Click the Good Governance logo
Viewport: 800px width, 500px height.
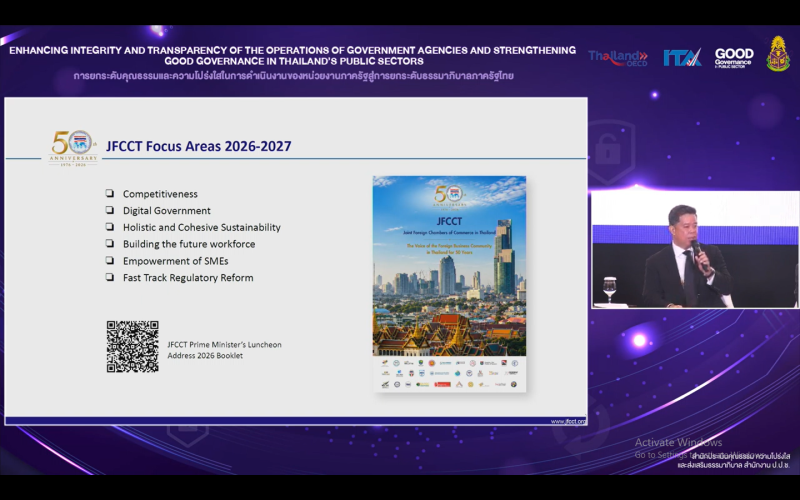[x=734, y=58]
